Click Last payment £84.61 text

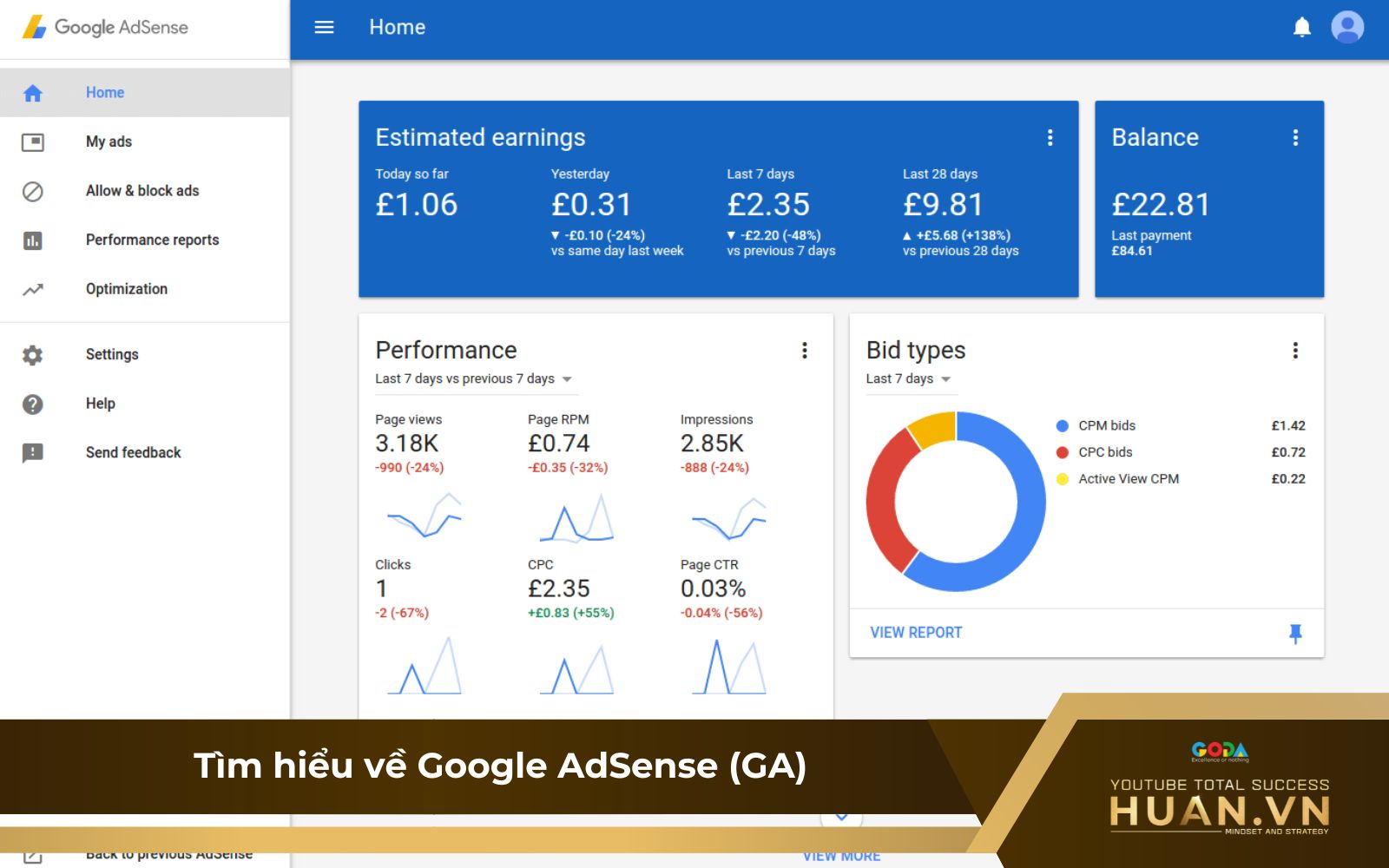(1151, 243)
